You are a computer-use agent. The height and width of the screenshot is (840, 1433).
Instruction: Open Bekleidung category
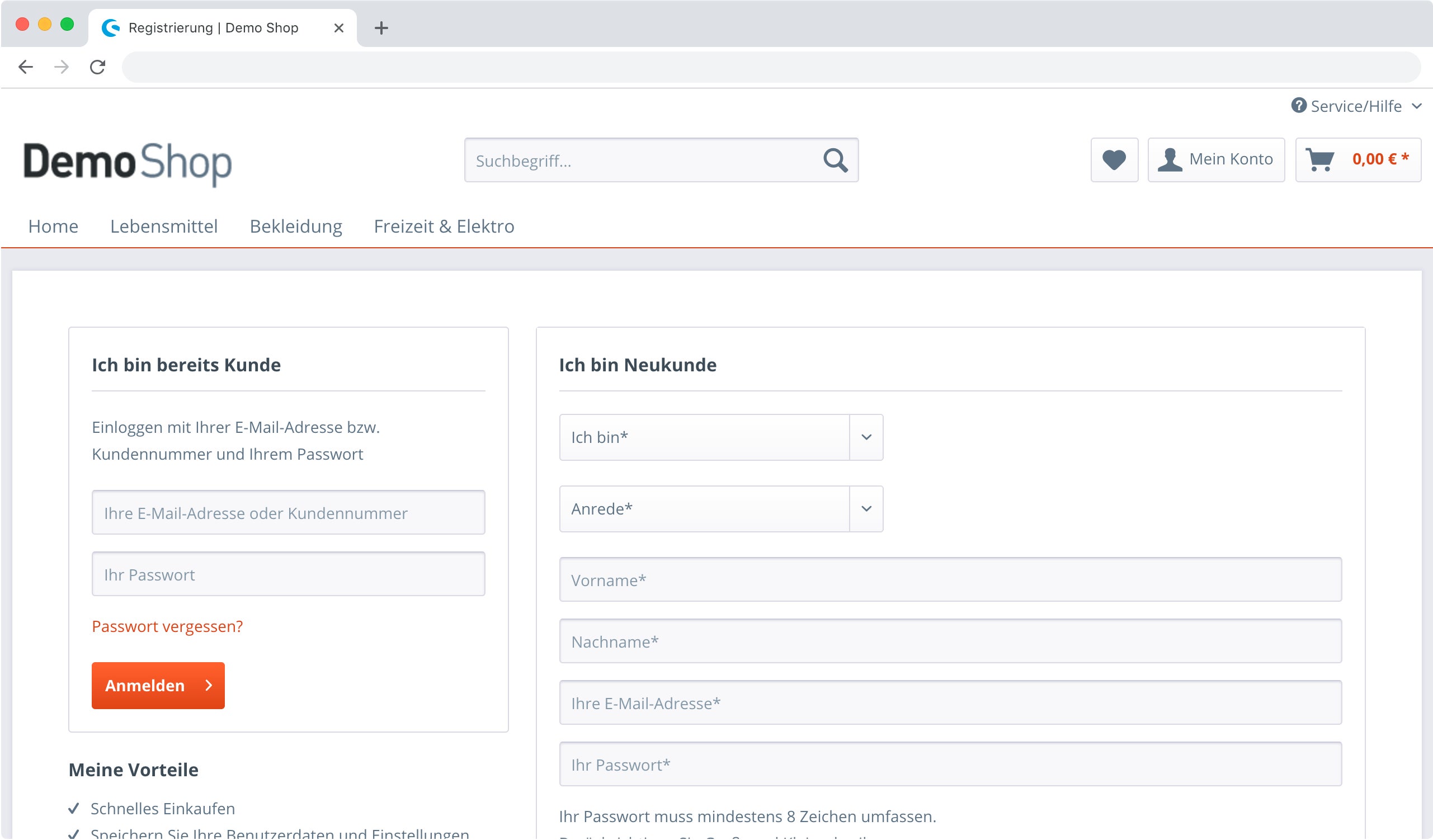pyautogui.click(x=296, y=226)
